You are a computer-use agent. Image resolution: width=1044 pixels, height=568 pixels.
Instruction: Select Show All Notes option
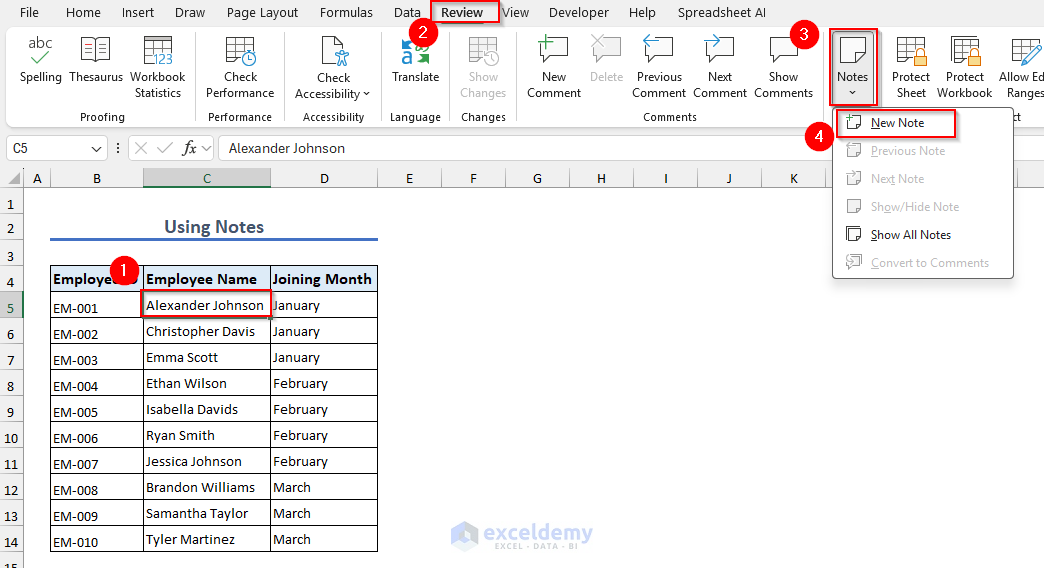pos(923,234)
